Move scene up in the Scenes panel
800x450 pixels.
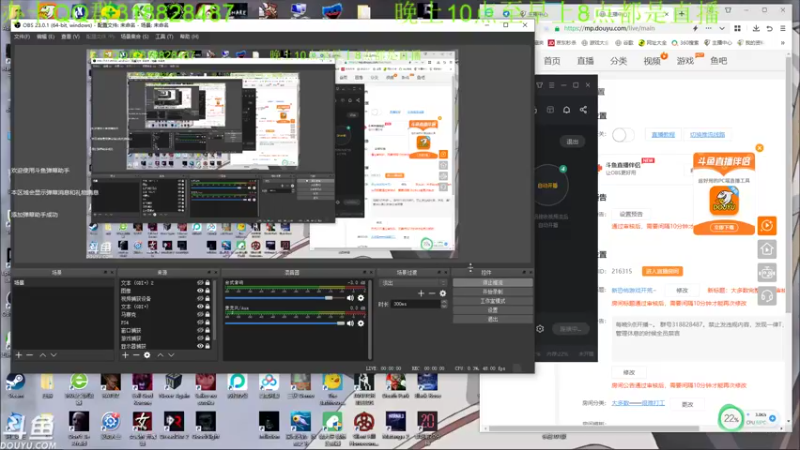point(43,355)
